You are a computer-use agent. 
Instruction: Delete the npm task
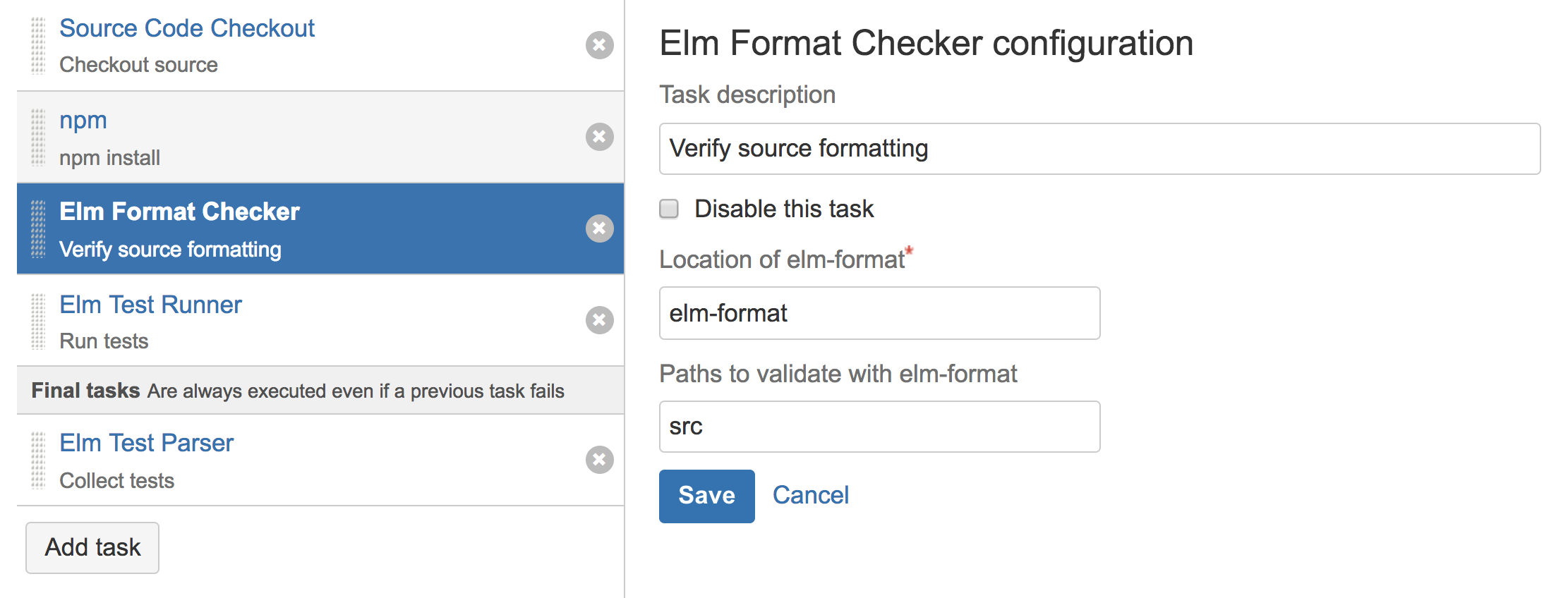pos(599,137)
